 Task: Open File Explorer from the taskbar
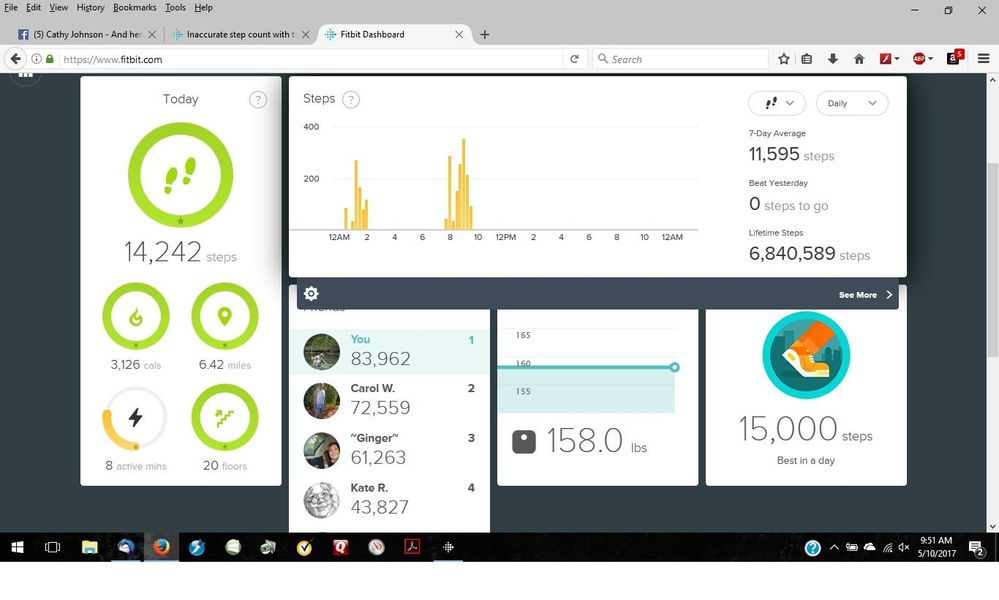90,547
